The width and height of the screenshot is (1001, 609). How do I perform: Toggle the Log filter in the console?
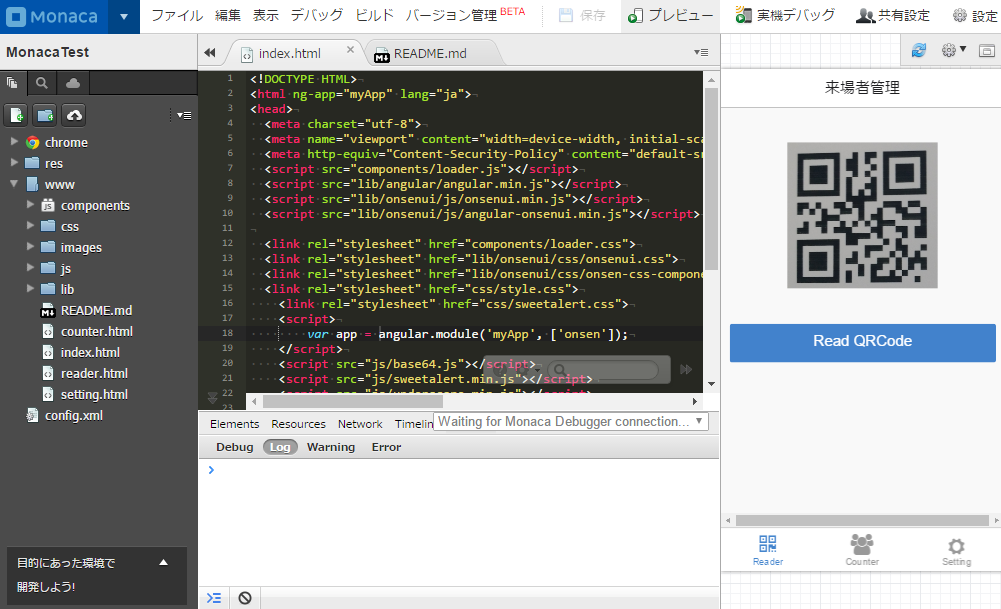280,447
